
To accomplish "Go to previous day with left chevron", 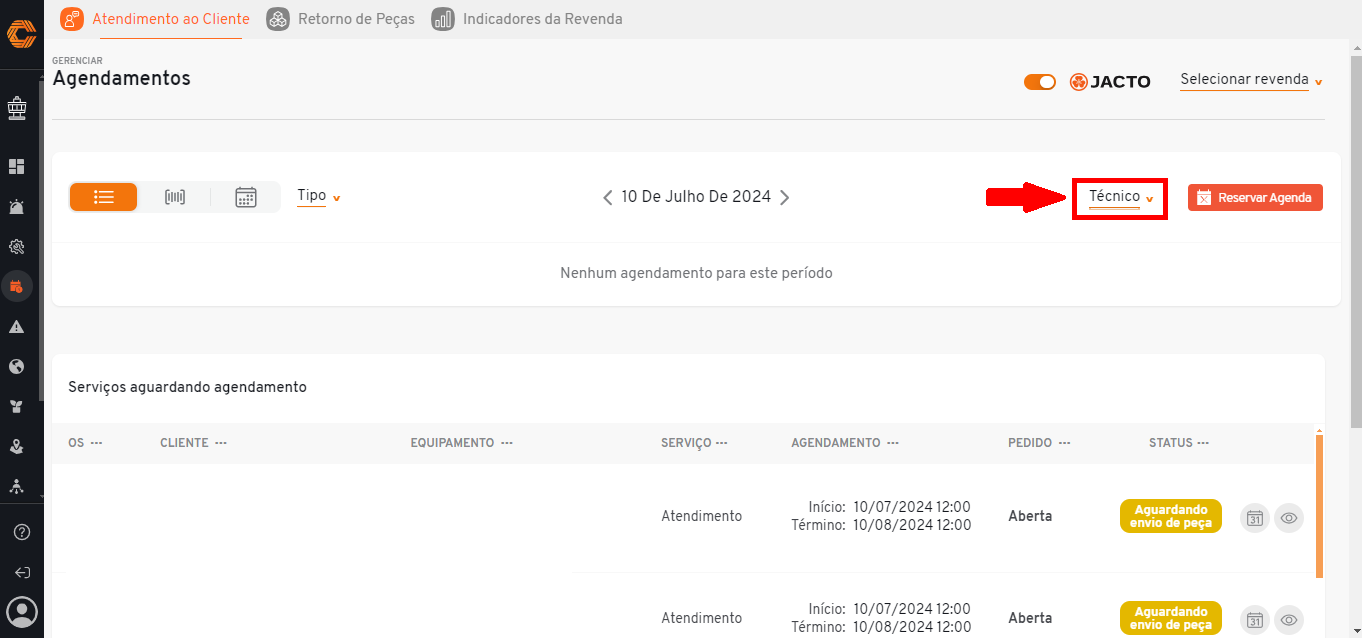I will coord(607,197).
